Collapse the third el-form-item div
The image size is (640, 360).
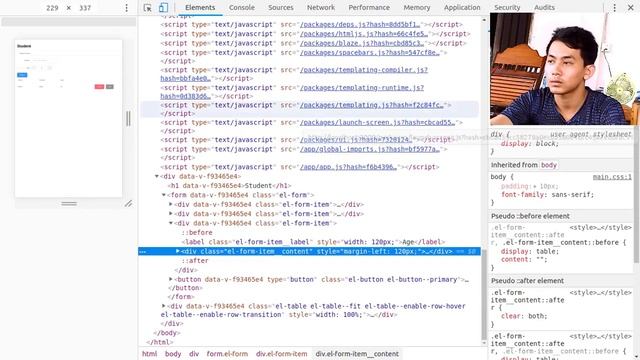[171, 223]
